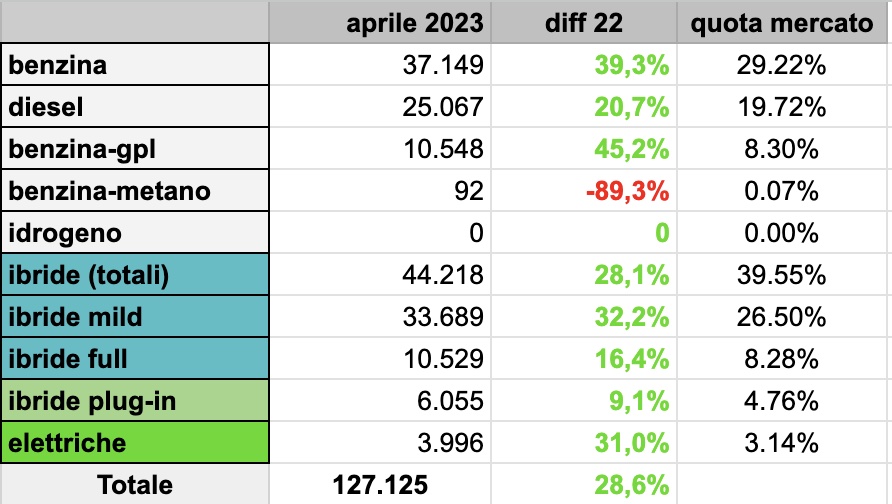This screenshot has width=892, height=504.
Task: Select the benzina-gpl label cell
Action: (135, 148)
